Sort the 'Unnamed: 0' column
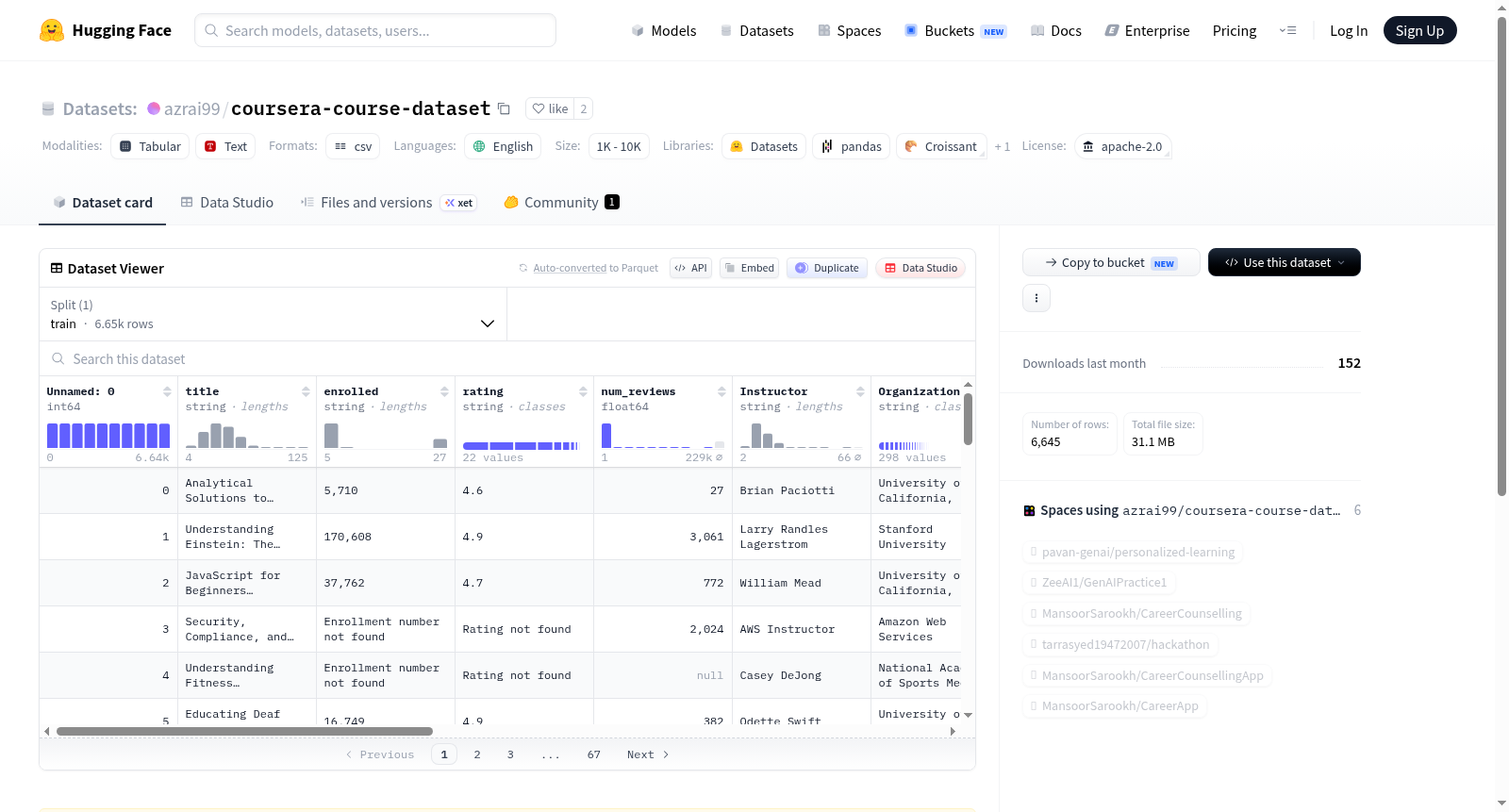 (x=167, y=391)
